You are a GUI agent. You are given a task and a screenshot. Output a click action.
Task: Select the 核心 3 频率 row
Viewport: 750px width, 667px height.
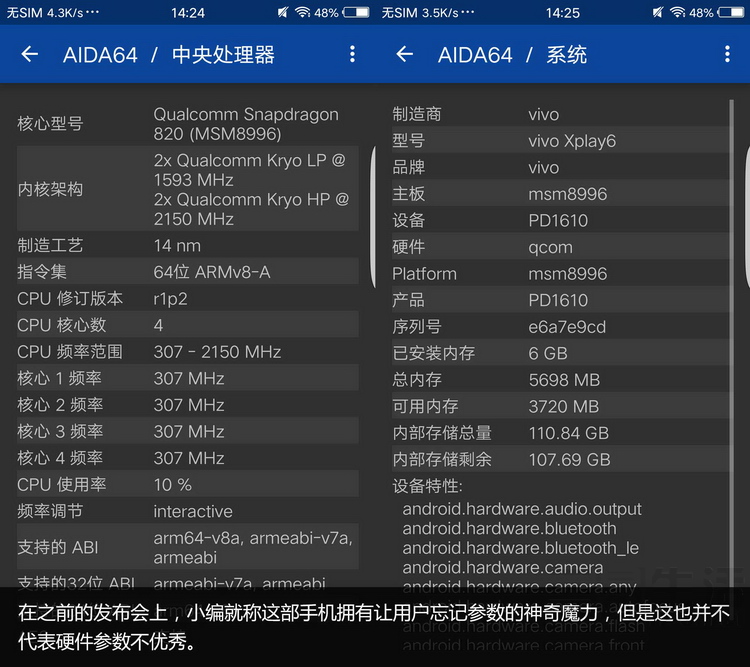(188, 431)
